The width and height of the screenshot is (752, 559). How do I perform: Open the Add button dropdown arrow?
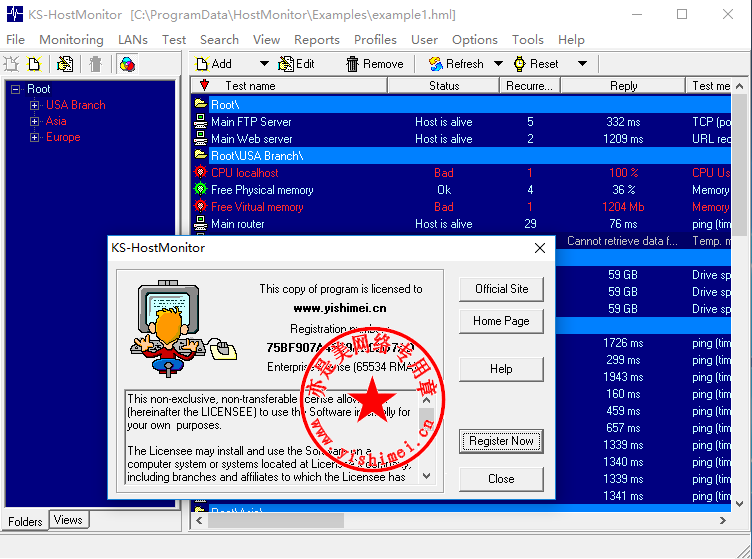264,63
